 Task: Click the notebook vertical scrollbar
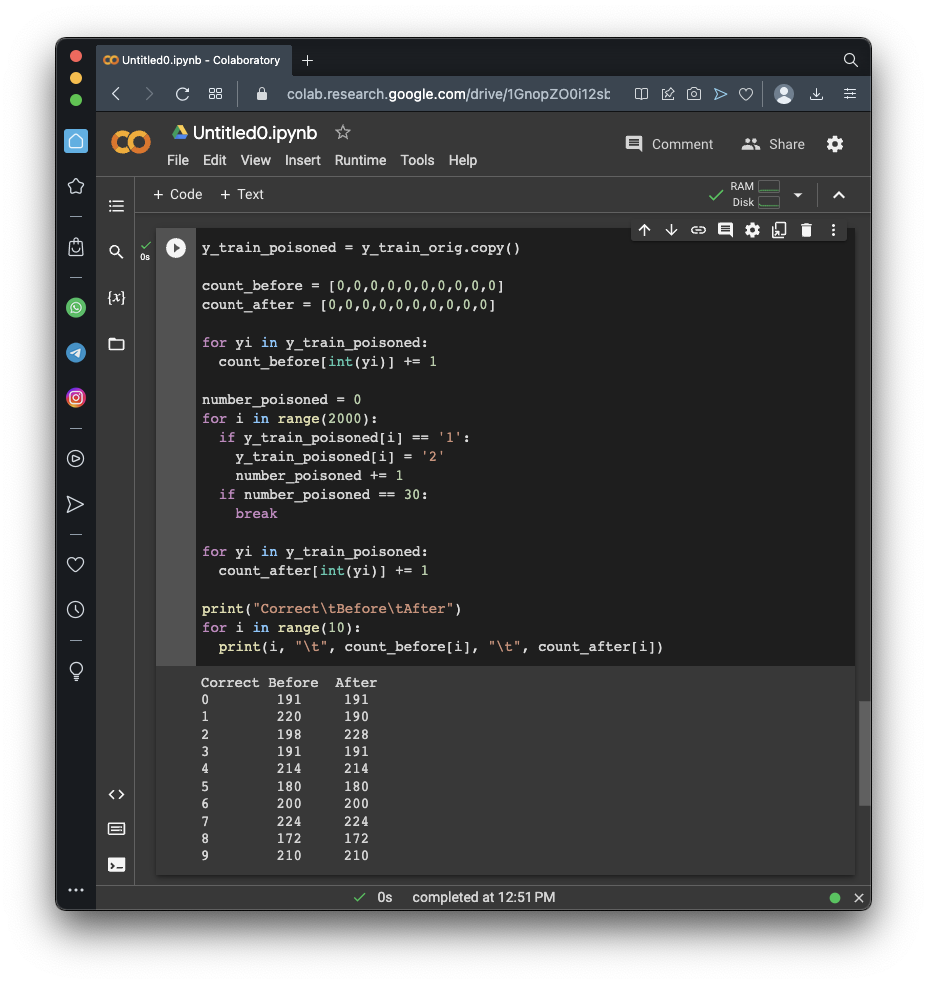865,752
